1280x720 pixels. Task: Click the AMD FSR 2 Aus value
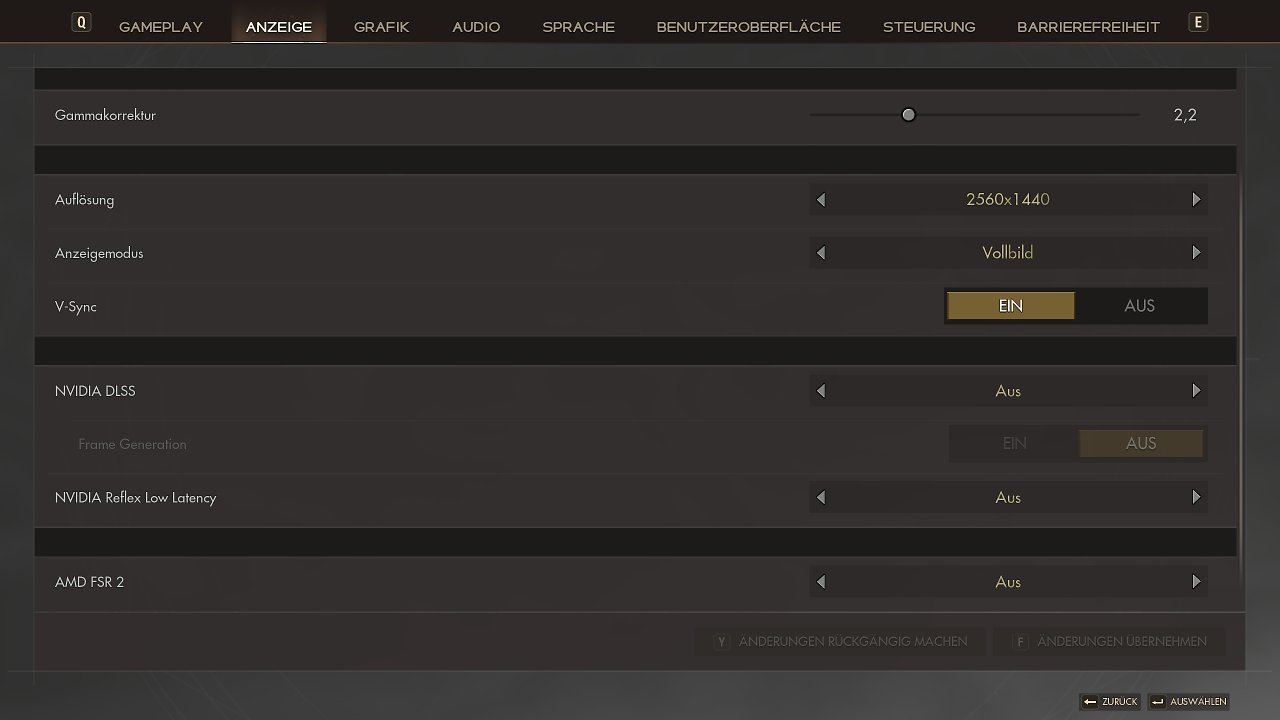(x=1008, y=582)
